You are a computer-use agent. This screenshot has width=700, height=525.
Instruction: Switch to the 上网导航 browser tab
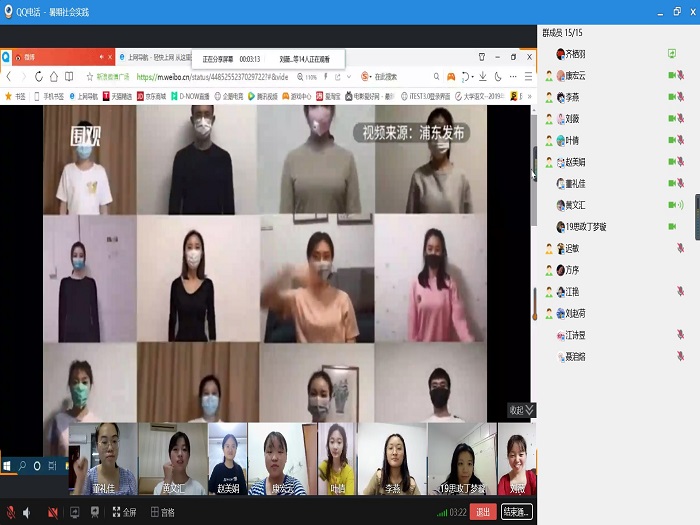154,57
